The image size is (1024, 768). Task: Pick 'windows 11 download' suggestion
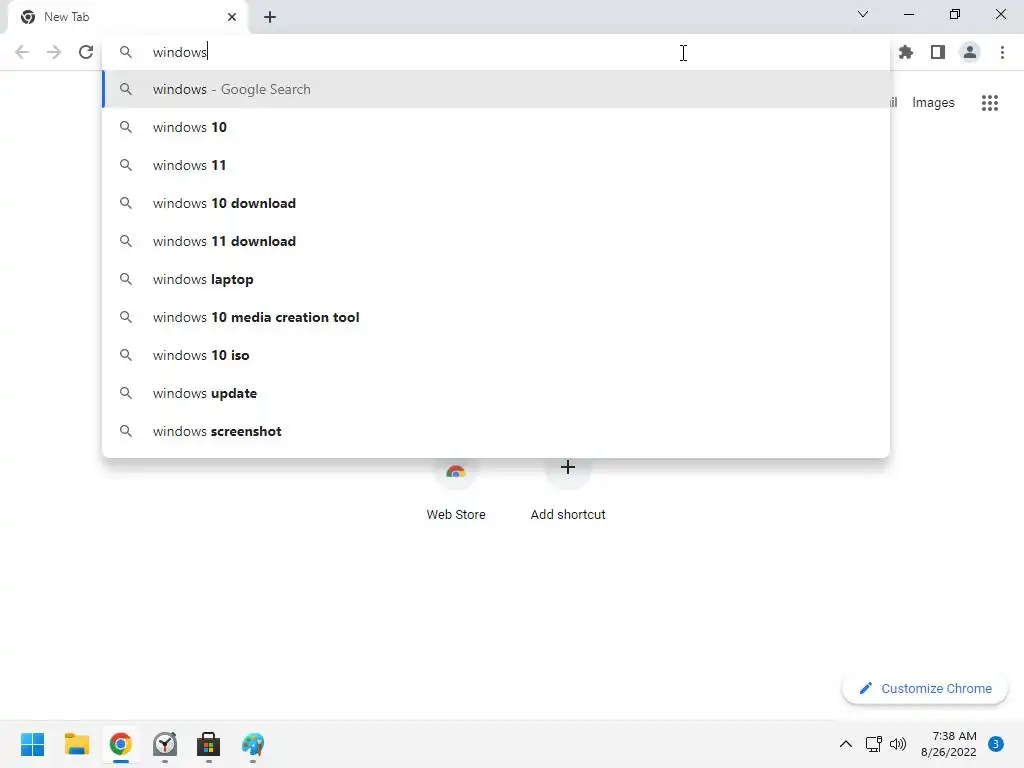(496, 241)
